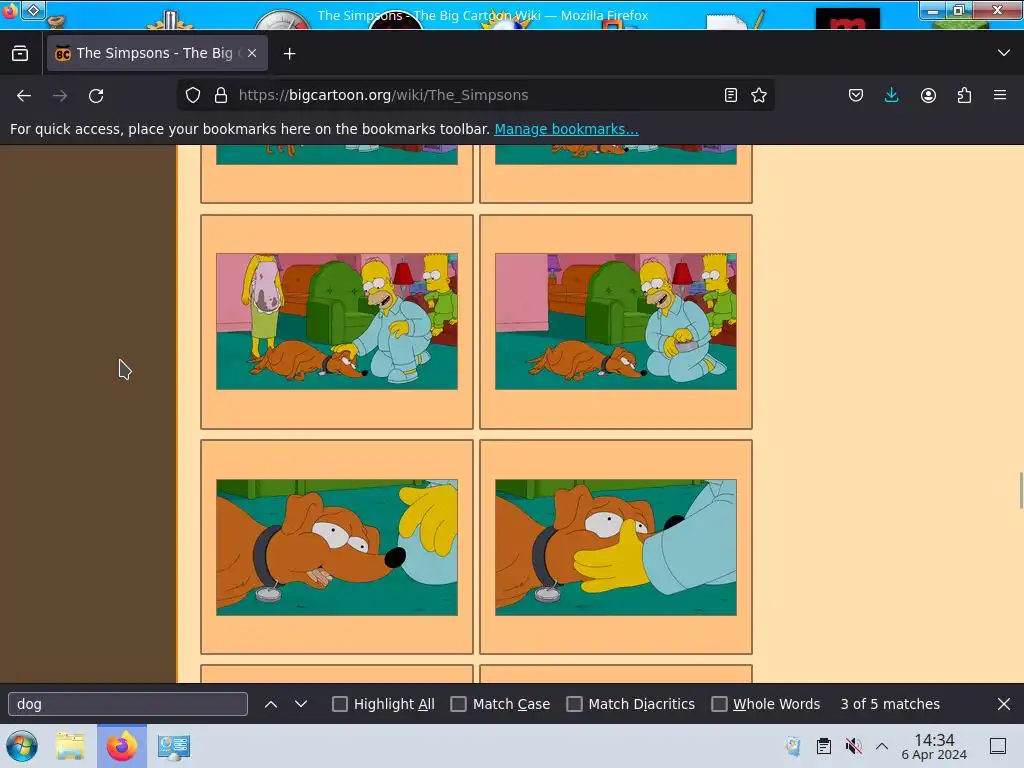Bookmark this page with star icon
This screenshot has width=1024, height=768.
coord(759,95)
